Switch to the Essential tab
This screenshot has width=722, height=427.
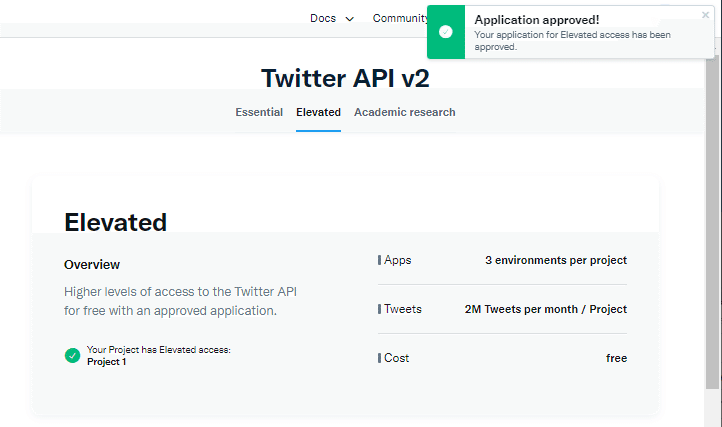point(259,112)
